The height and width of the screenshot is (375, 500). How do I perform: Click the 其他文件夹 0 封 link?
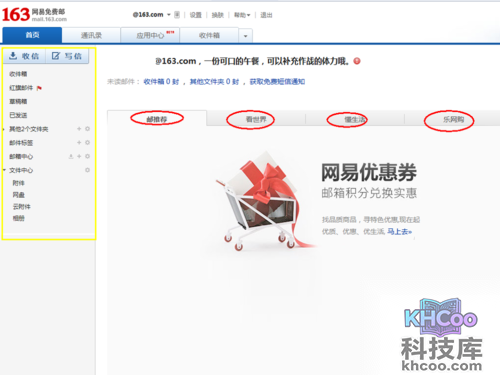(x=214, y=81)
